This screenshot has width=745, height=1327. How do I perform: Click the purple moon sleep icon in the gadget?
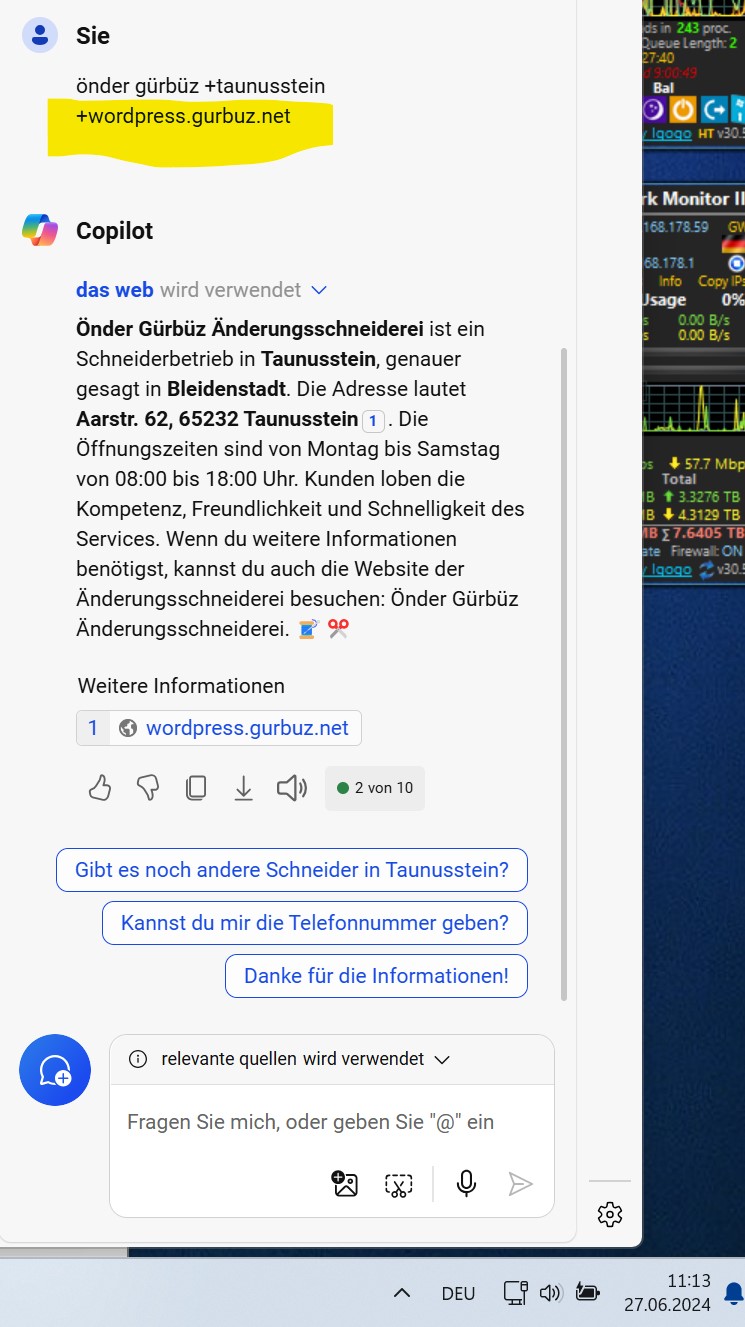point(653,108)
